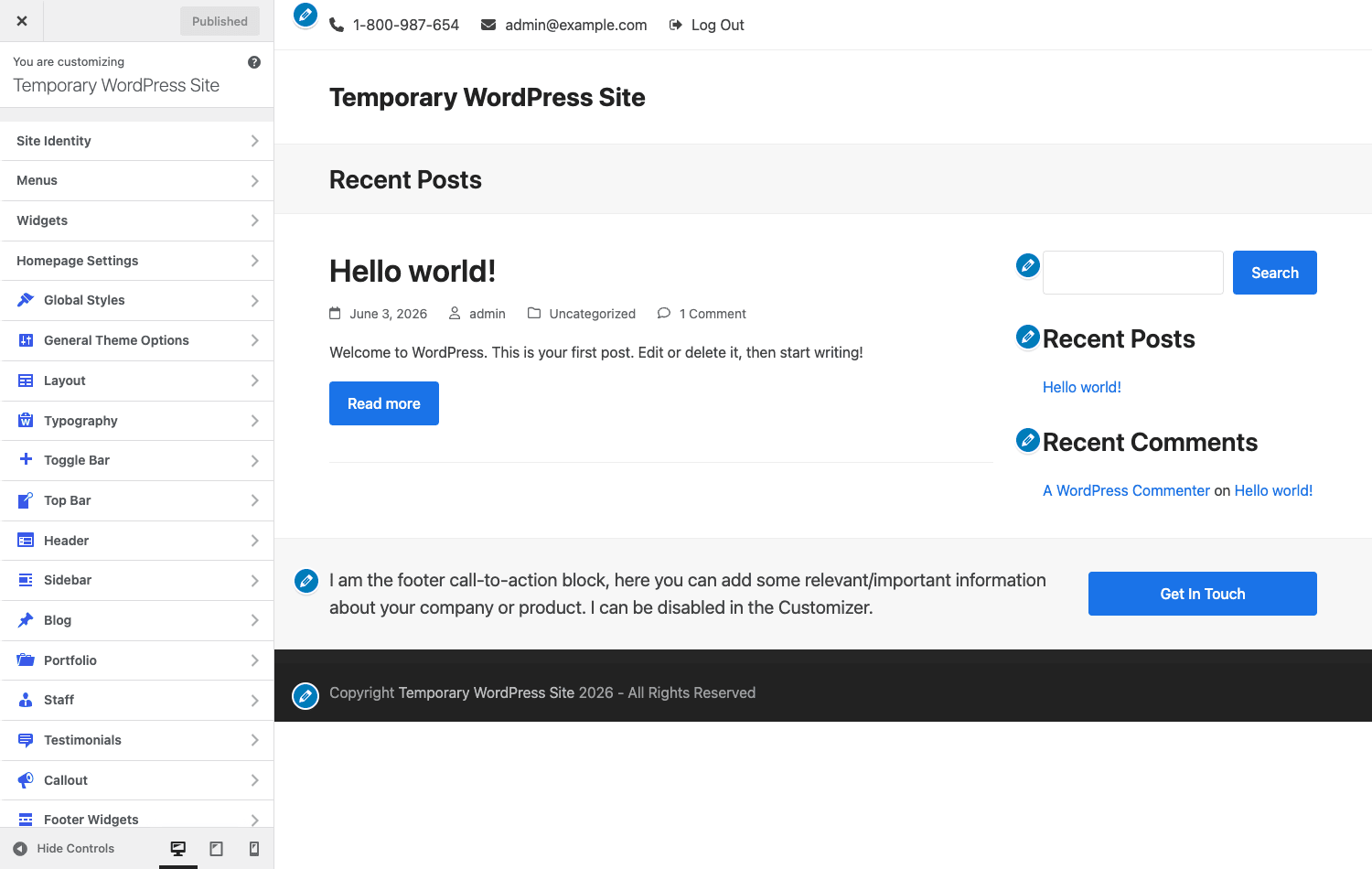
Task: Expand Layout using its chevron arrow
Action: tap(254, 381)
